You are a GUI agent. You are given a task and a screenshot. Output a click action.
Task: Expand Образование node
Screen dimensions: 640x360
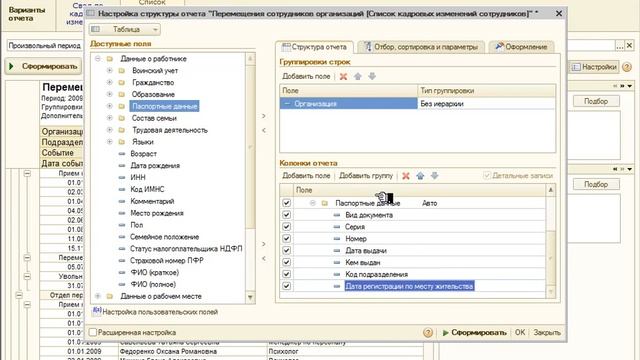(x=109, y=94)
